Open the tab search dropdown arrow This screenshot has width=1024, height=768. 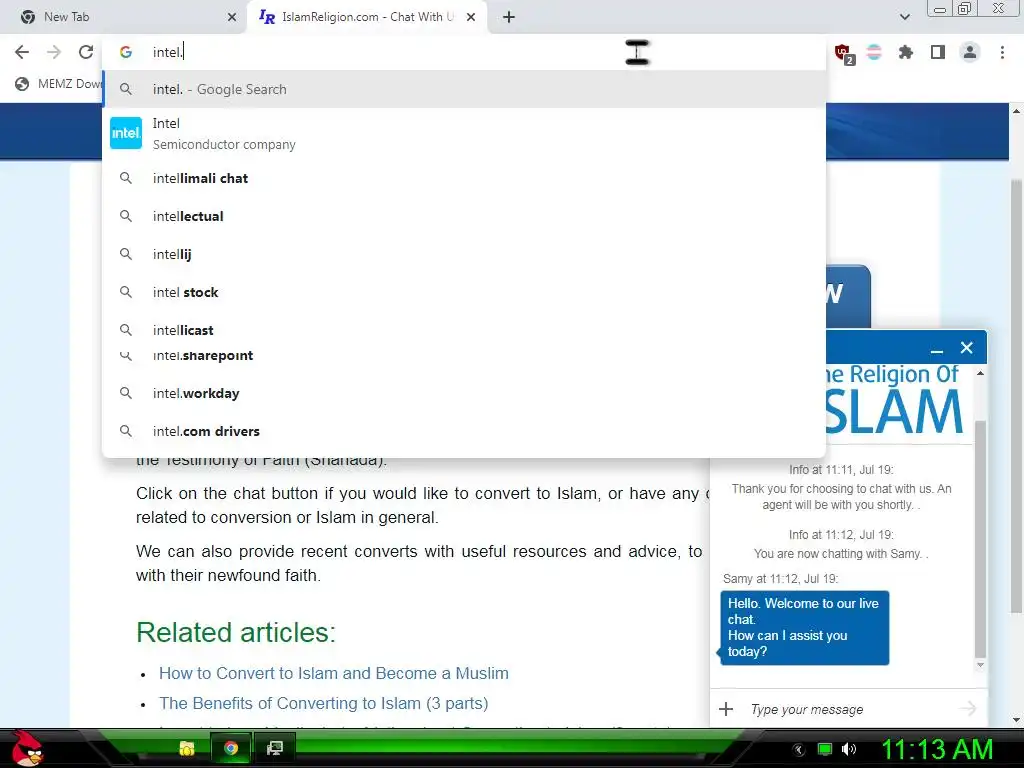pos(904,17)
